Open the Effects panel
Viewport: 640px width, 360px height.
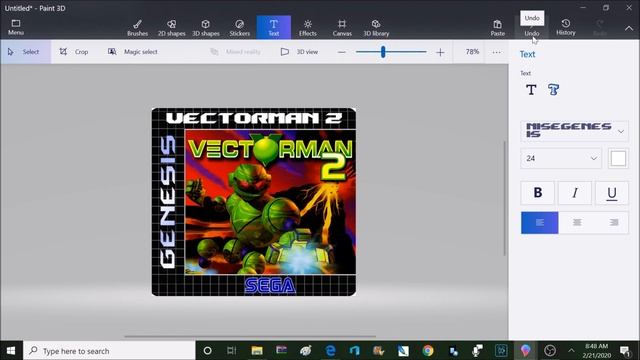(308, 28)
